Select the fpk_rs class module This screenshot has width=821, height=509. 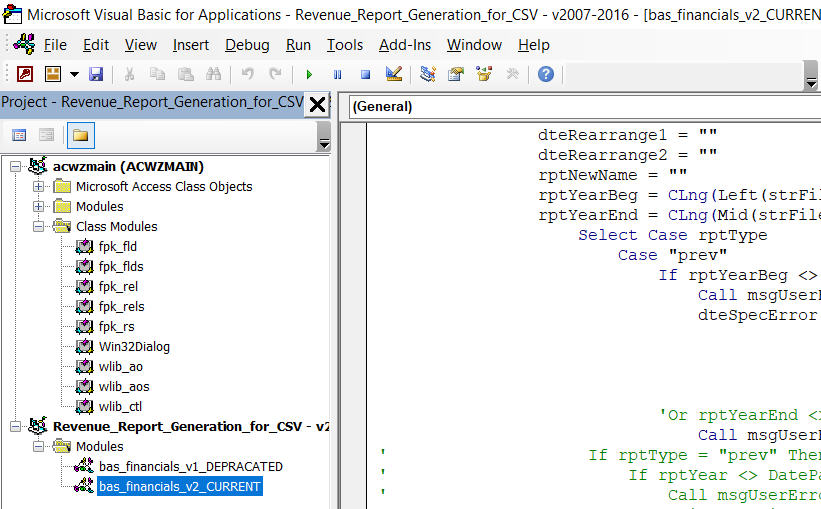pyautogui.click(x=116, y=327)
